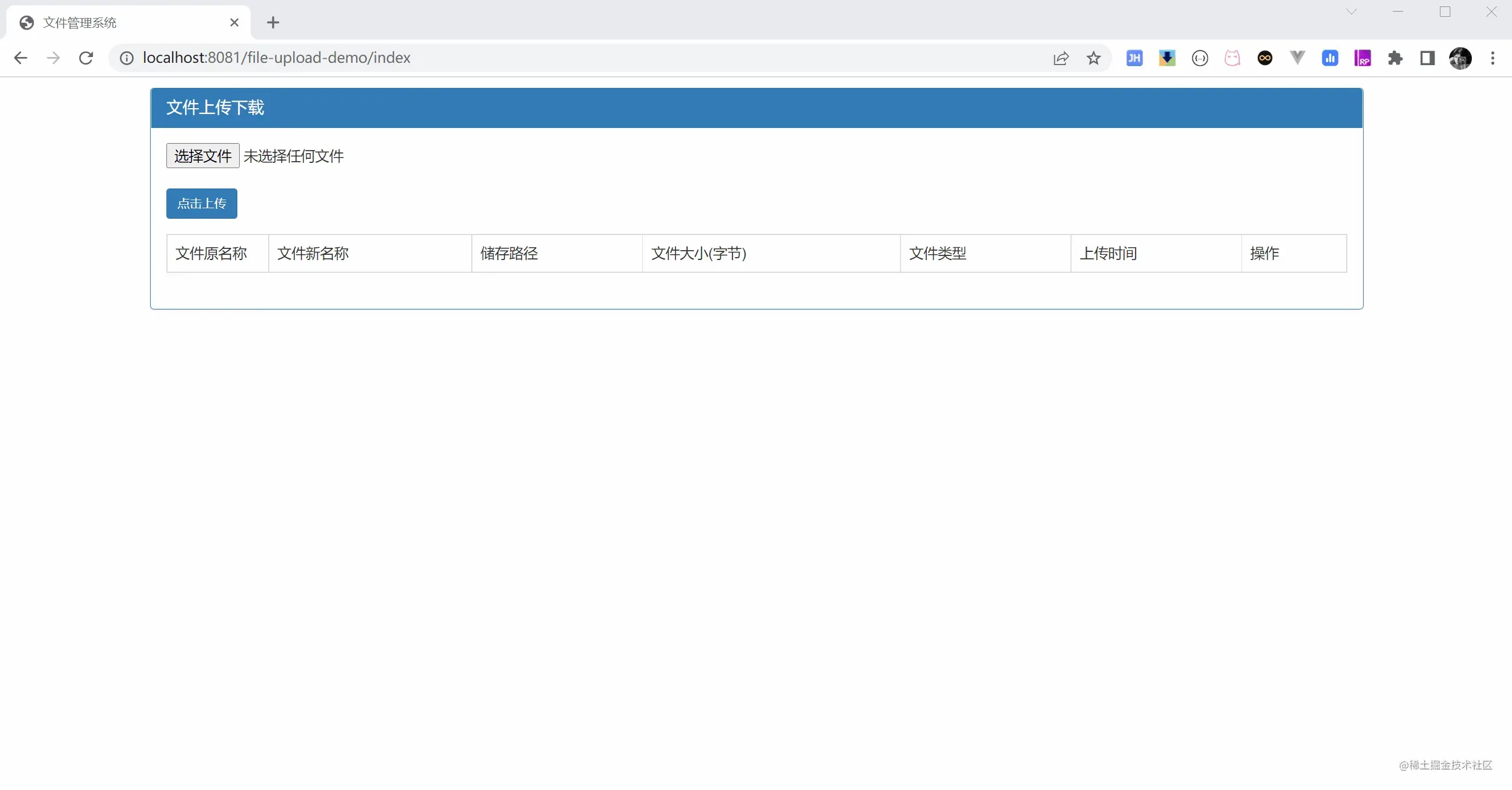Open the puzzle-piece extensions menu
This screenshot has width=1512, height=790.
click(x=1395, y=58)
